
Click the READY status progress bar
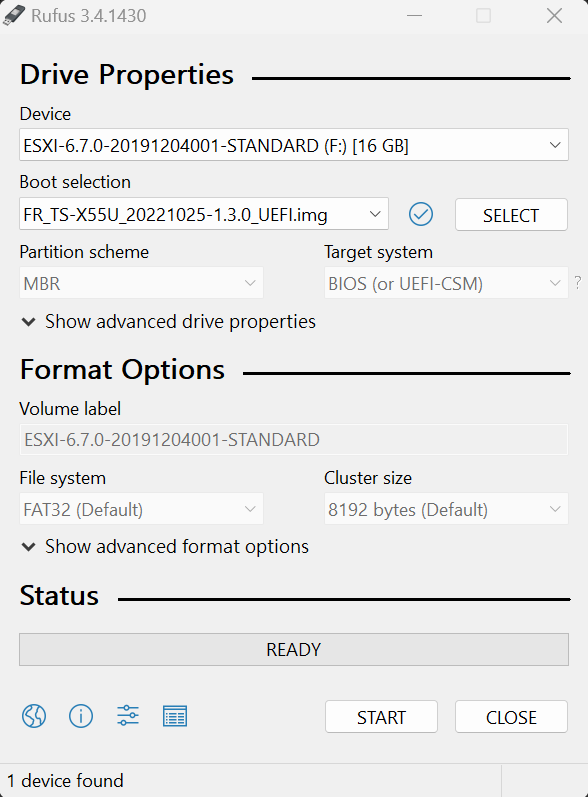click(x=294, y=649)
